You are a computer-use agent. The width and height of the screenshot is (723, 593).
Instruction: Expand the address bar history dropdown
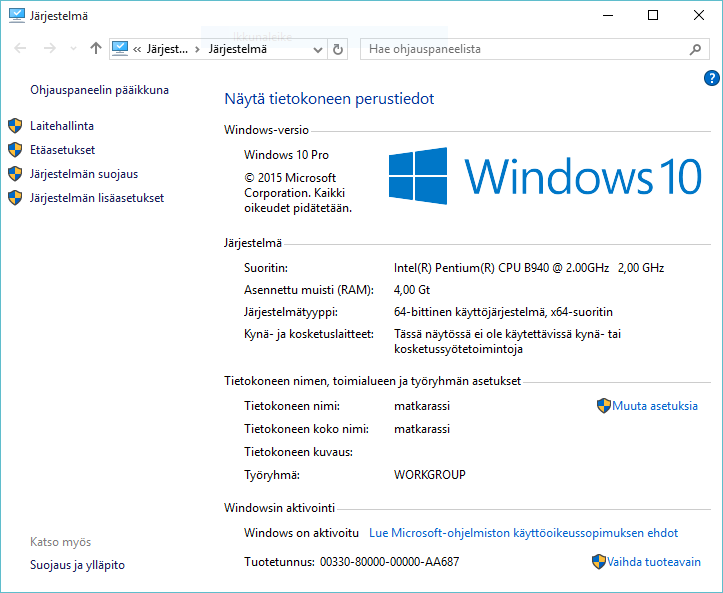point(317,49)
